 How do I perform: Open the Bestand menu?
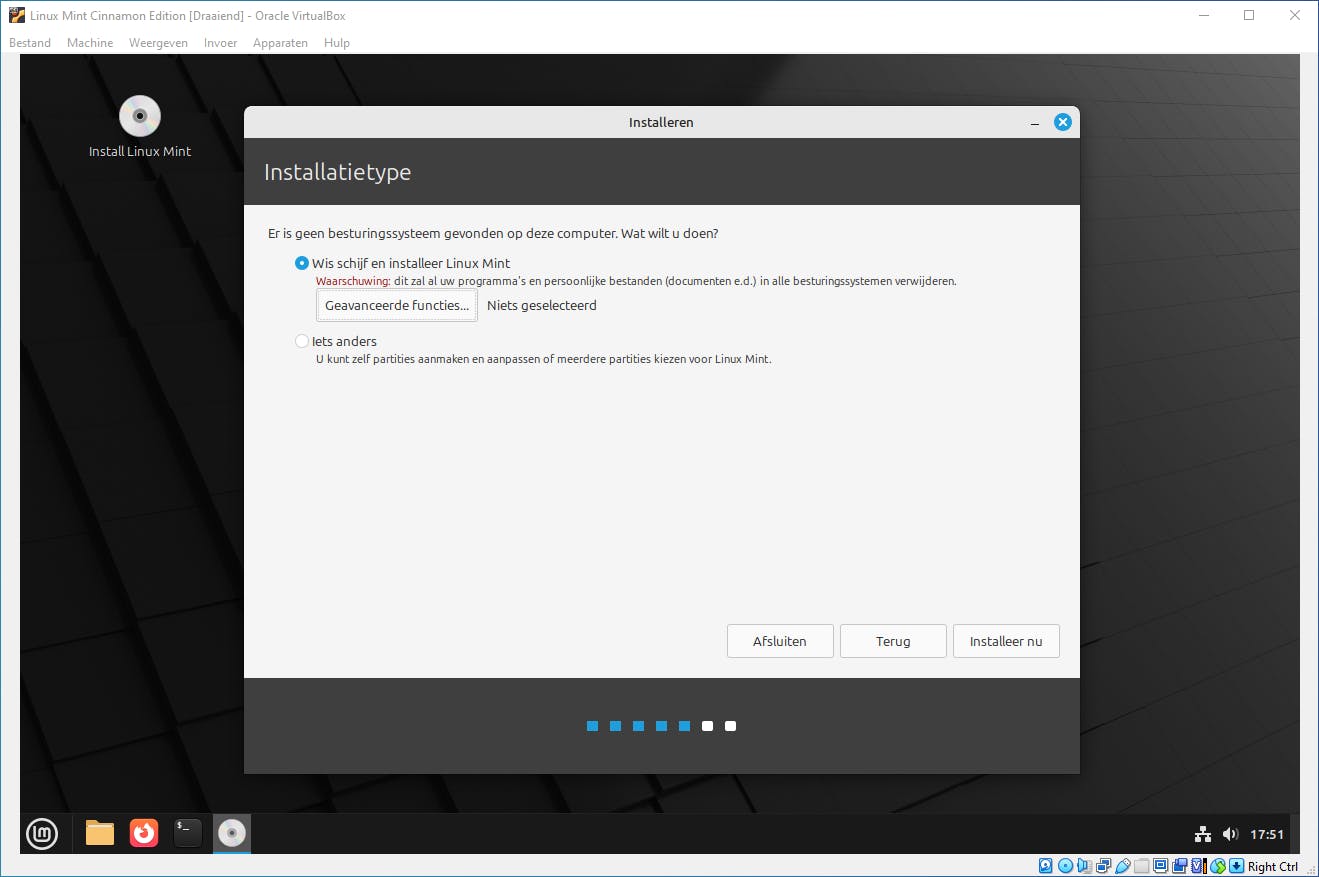click(30, 43)
